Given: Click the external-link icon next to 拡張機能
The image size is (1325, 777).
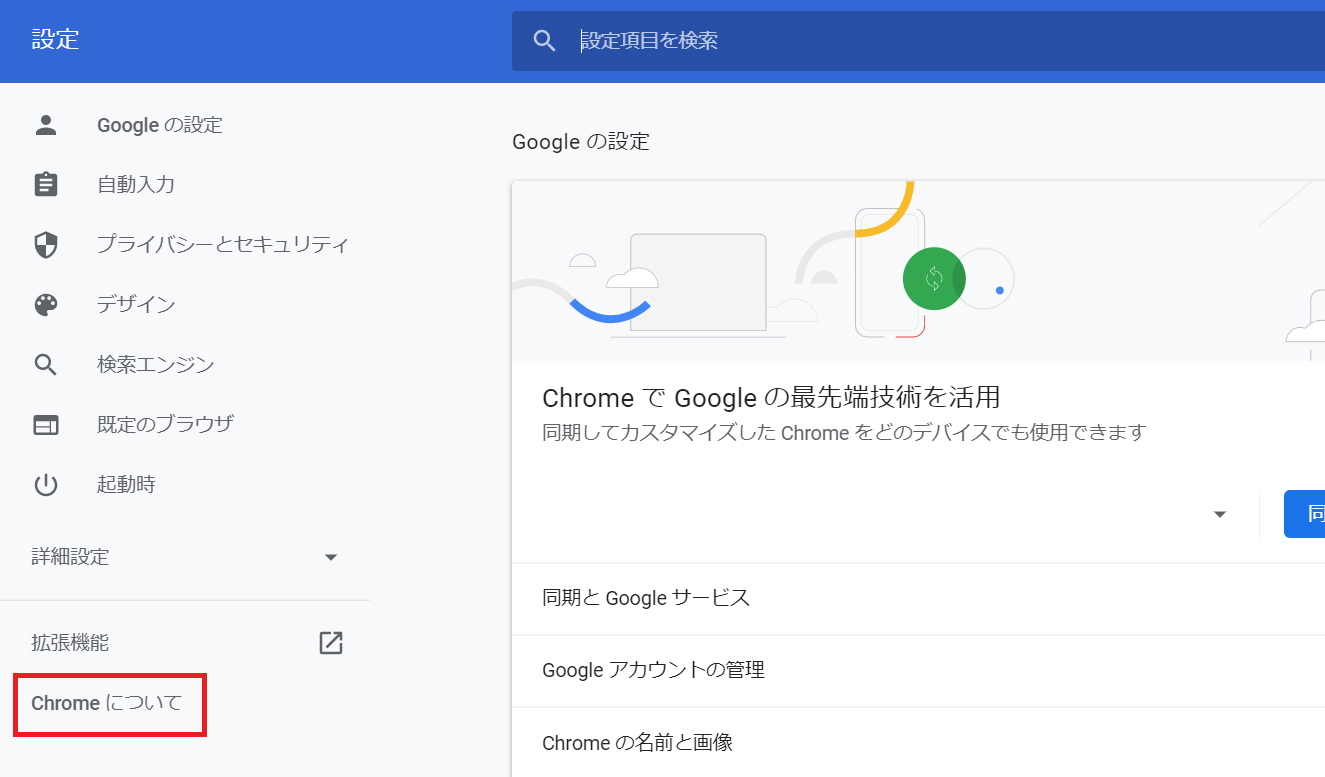Looking at the screenshot, I should pyautogui.click(x=331, y=643).
